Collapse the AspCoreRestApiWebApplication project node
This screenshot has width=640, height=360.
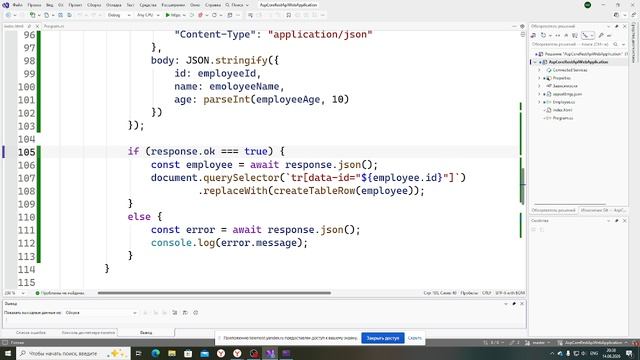(x=535, y=62)
